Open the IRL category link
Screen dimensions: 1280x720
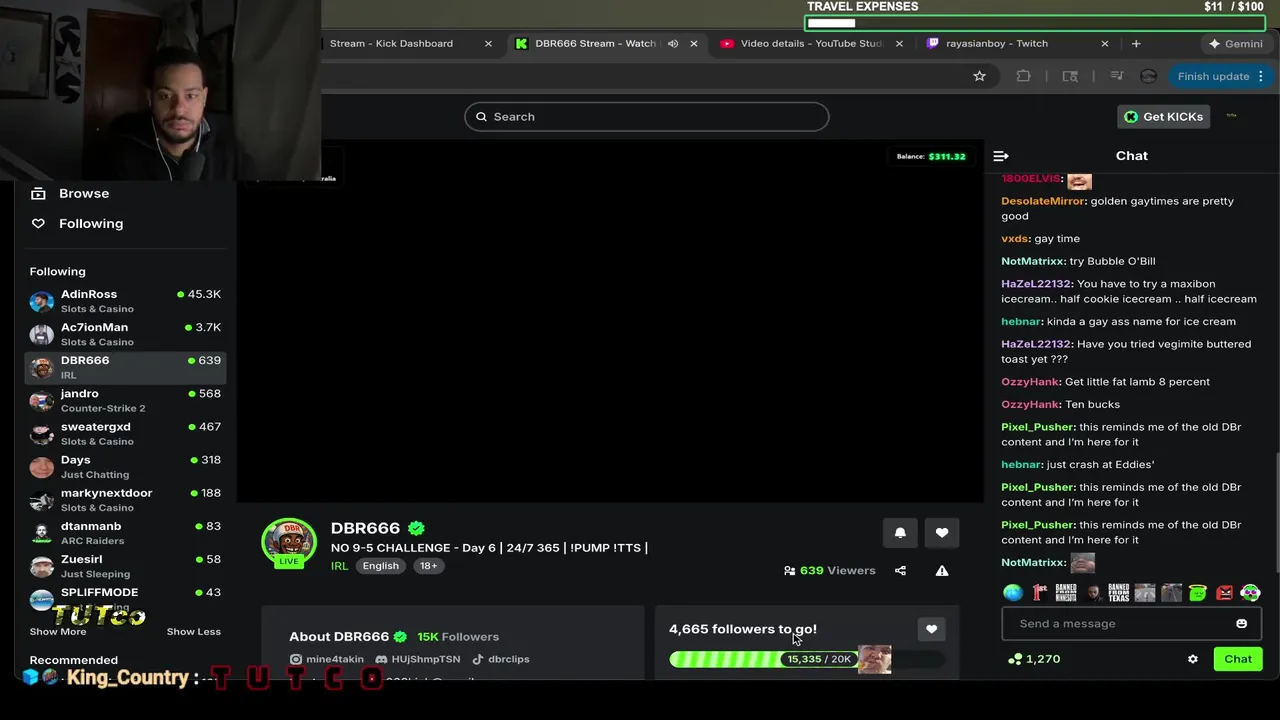tap(340, 566)
